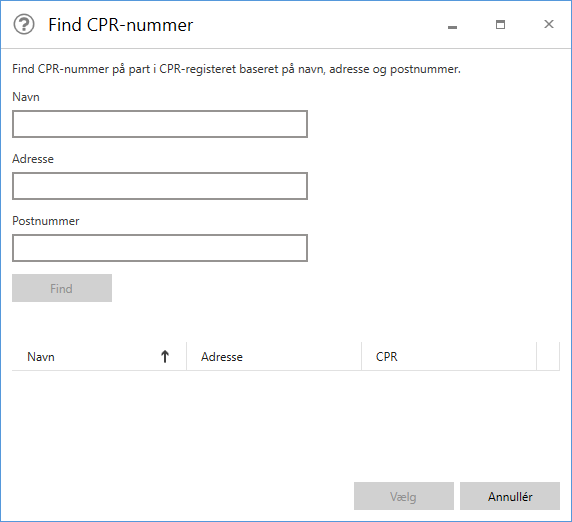Sort results by Navn column header
This screenshot has width=572, height=522.
point(99,356)
